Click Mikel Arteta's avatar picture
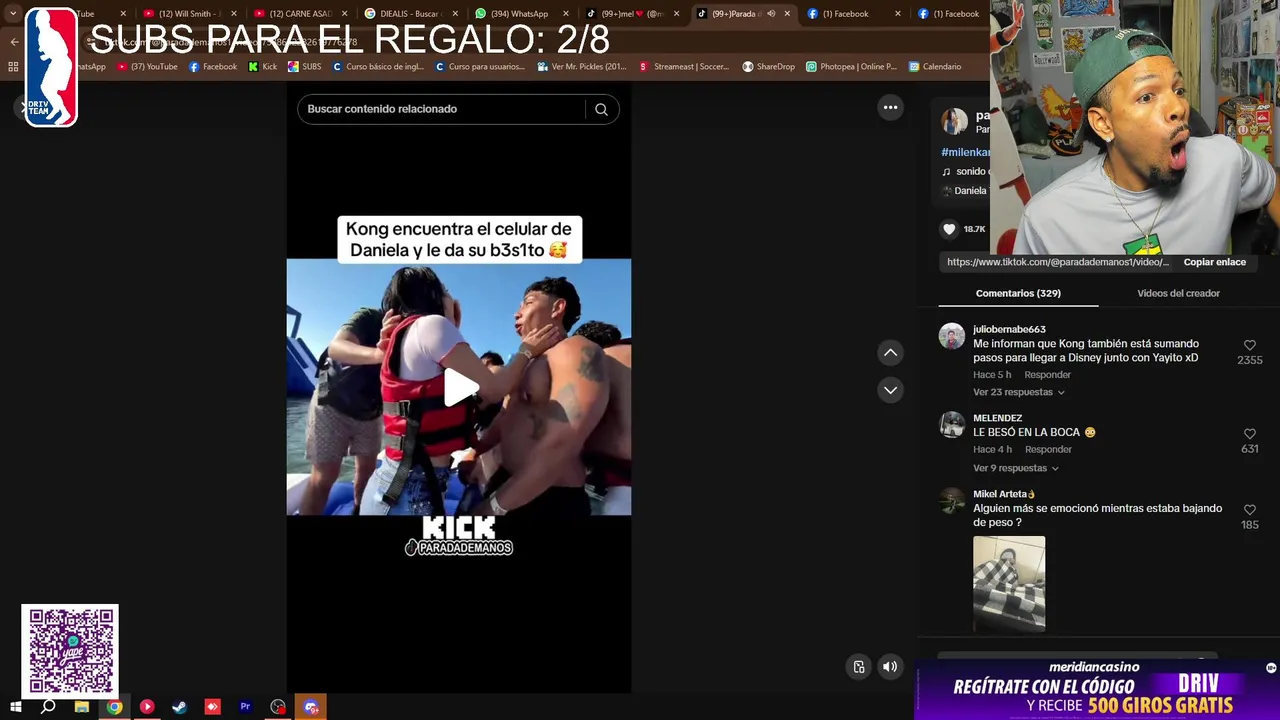This screenshot has width=1280, height=720. click(x=952, y=501)
